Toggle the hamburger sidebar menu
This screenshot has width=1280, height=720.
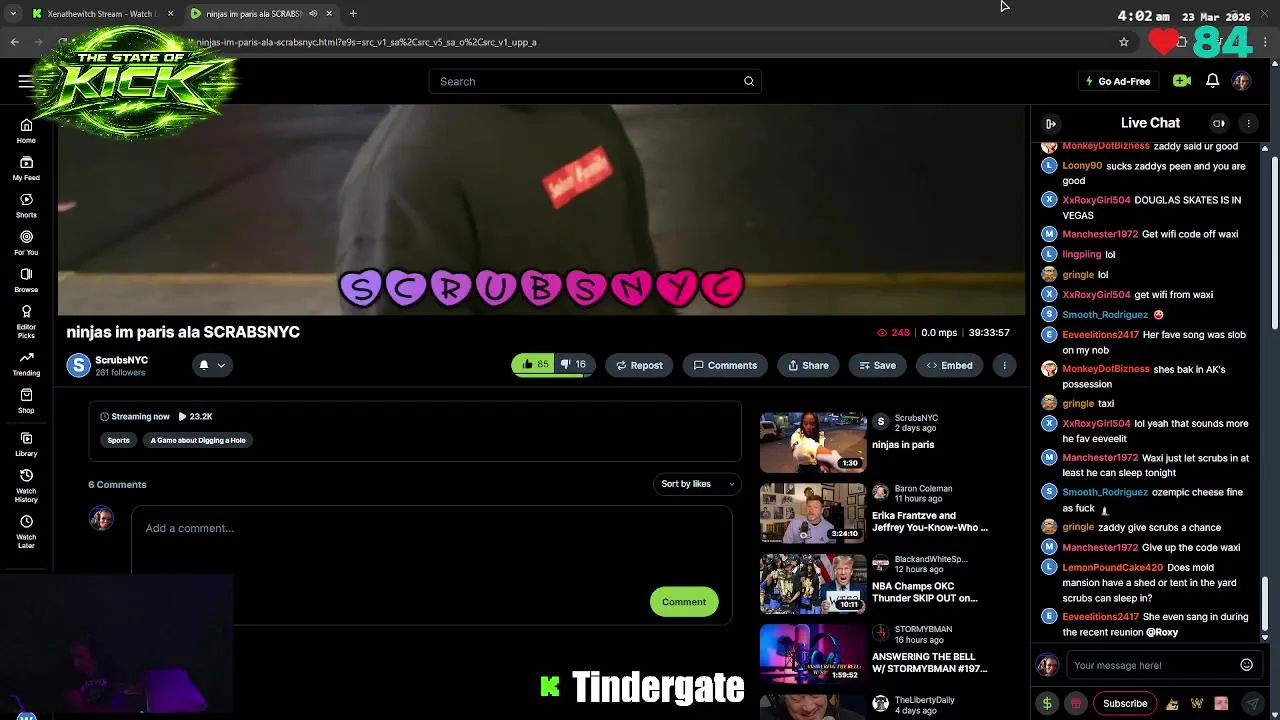click(x=25, y=81)
